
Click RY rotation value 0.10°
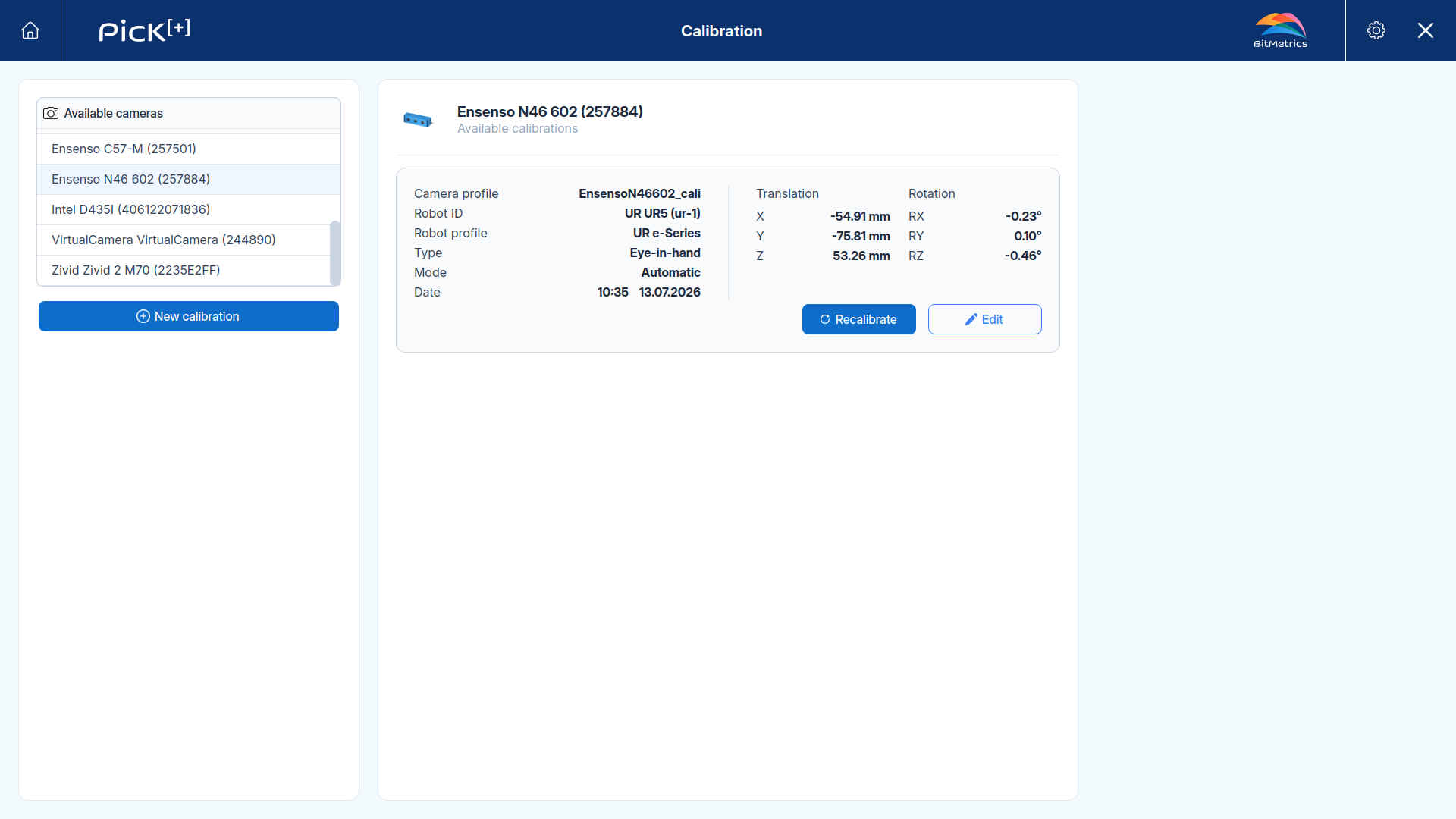tap(1028, 236)
